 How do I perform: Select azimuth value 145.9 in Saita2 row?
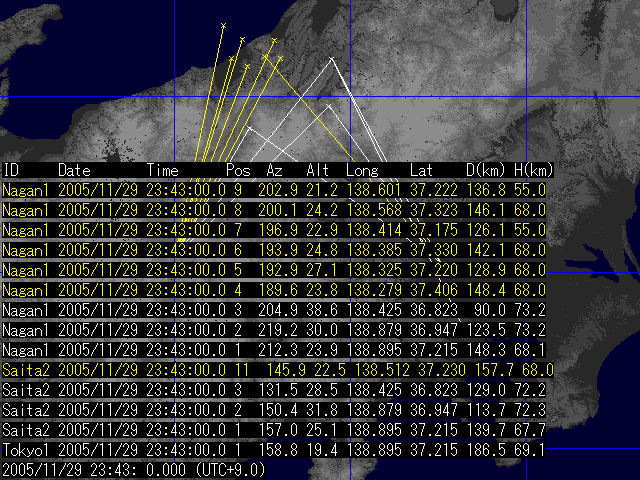(286, 370)
